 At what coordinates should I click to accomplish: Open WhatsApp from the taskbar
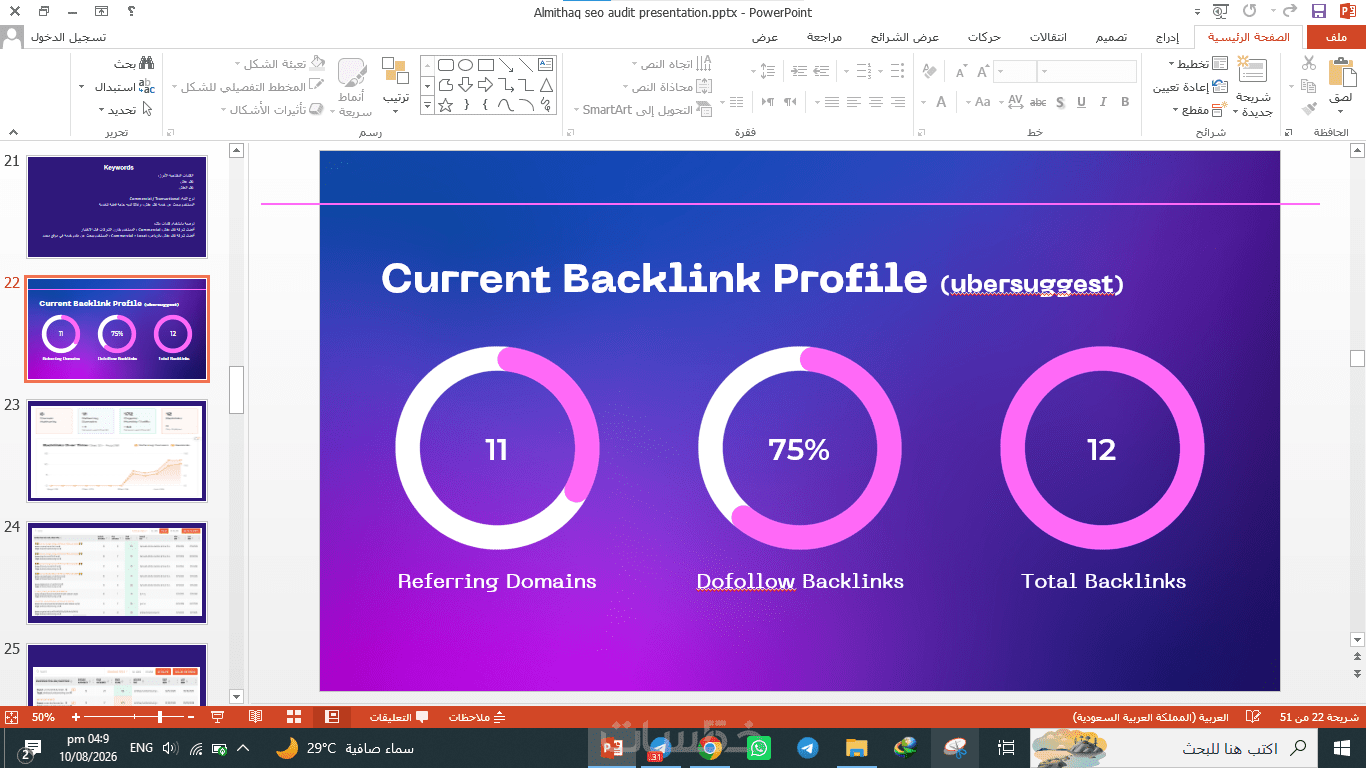[759, 747]
